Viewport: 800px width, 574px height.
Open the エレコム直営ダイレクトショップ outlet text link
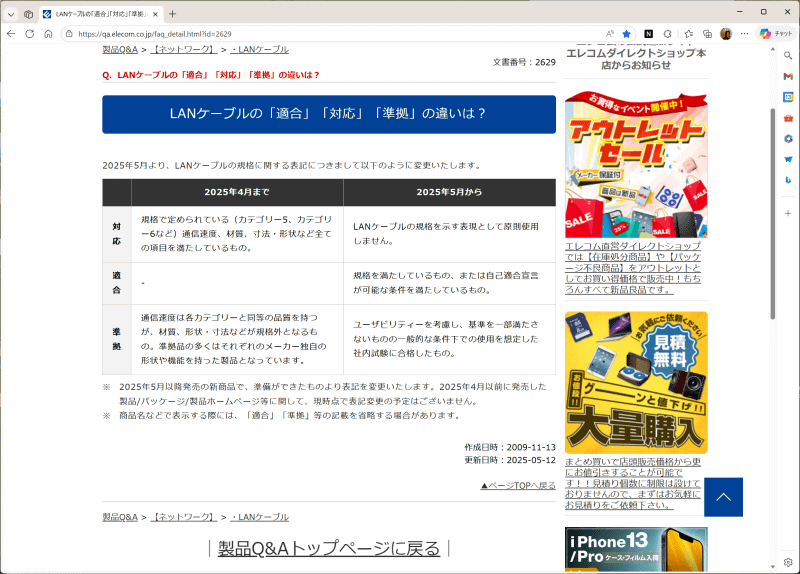point(633,268)
